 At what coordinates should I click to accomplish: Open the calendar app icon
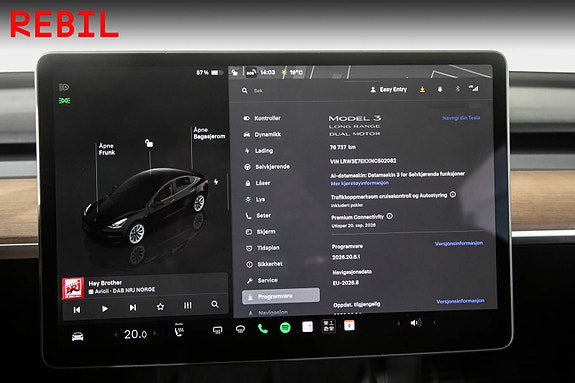tap(349, 325)
